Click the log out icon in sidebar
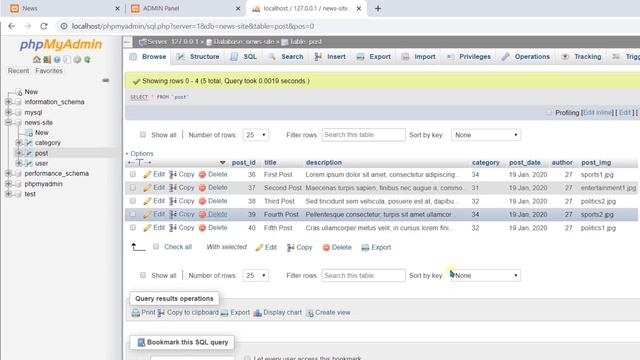 pos(47,60)
